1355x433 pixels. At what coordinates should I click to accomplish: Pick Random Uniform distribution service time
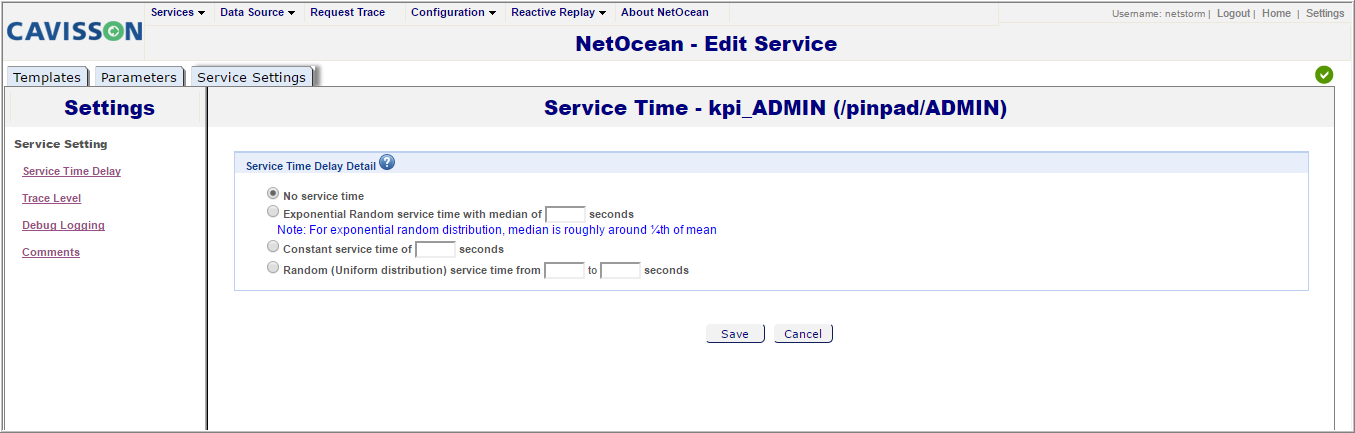click(x=273, y=268)
